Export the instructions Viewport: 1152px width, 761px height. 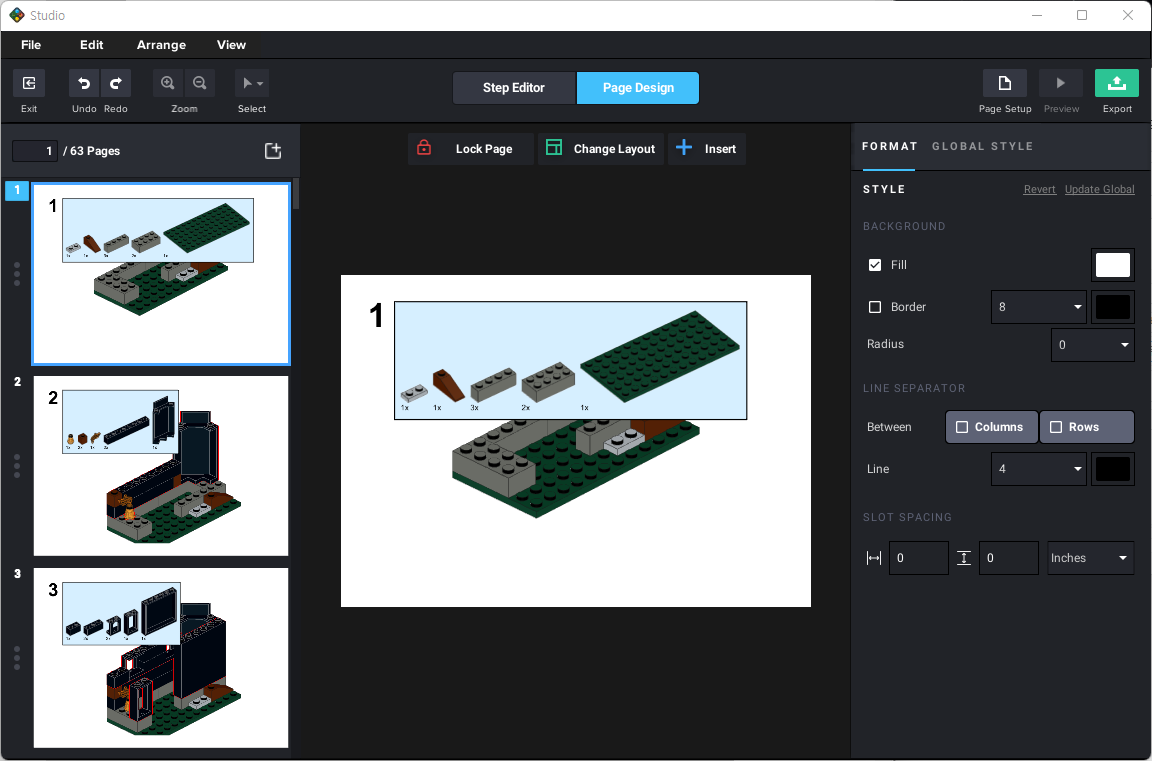click(1117, 83)
